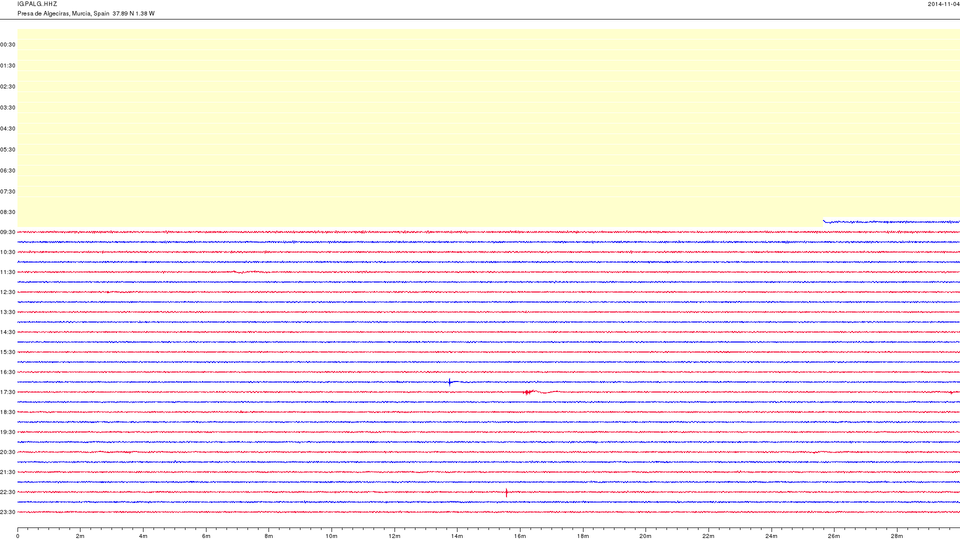The height and width of the screenshot is (540, 960).
Task: Click the blue spike event near 14 minutes
Action: click(450, 382)
